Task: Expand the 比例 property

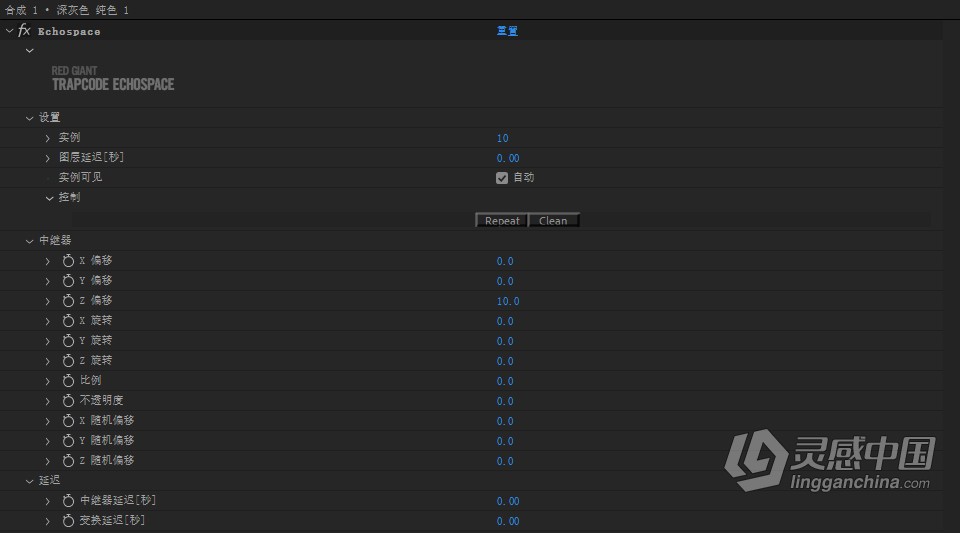Action: pos(48,381)
